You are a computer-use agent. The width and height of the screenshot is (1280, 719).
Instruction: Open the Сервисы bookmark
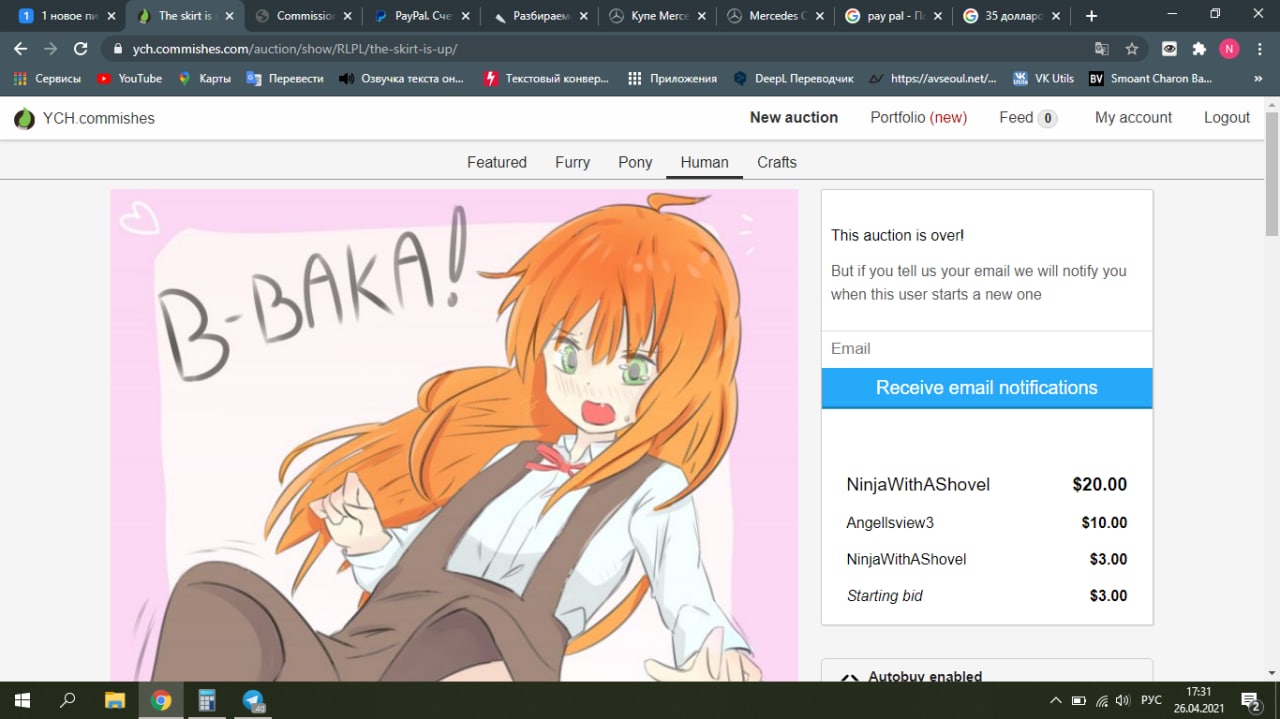click(47, 78)
